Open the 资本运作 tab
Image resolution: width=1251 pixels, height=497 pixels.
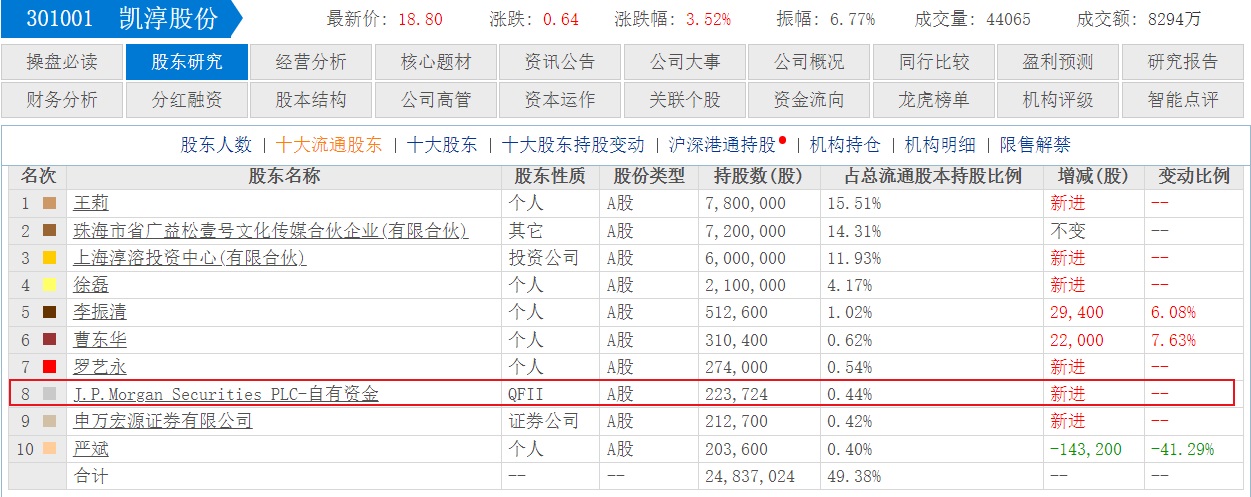560,100
